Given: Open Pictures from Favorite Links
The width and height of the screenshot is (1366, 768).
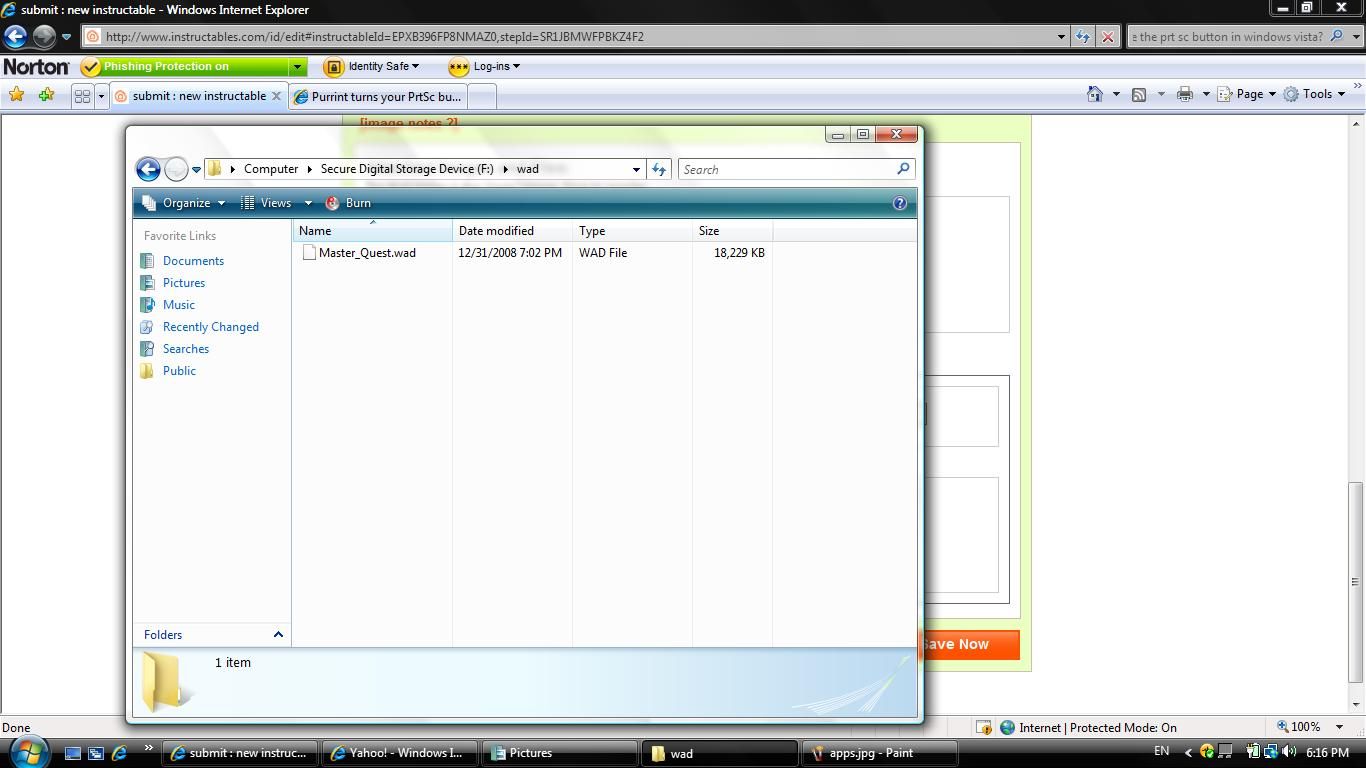Looking at the screenshot, I should click(184, 283).
